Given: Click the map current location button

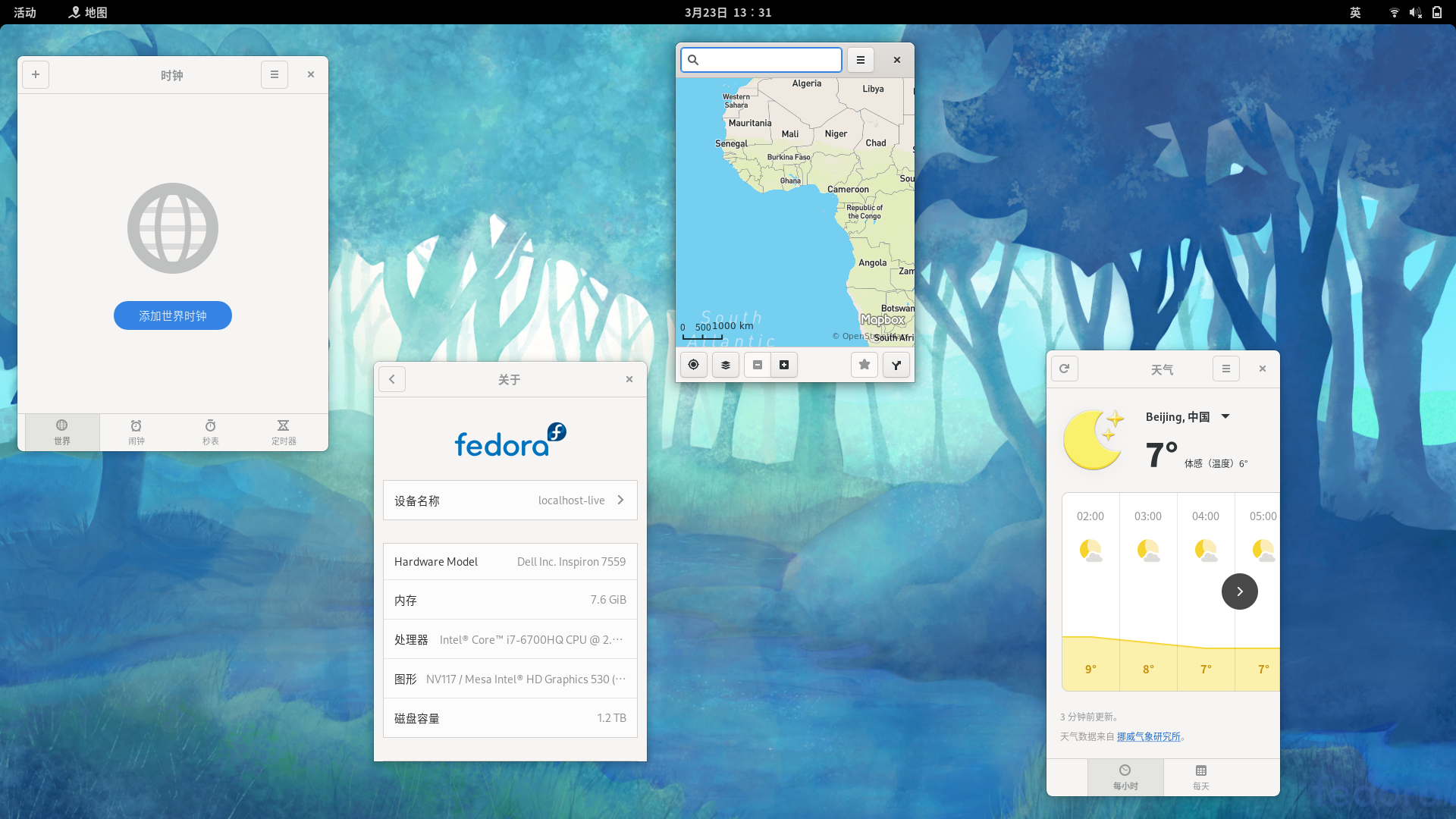Looking at the screenshot, I should 693,365.
